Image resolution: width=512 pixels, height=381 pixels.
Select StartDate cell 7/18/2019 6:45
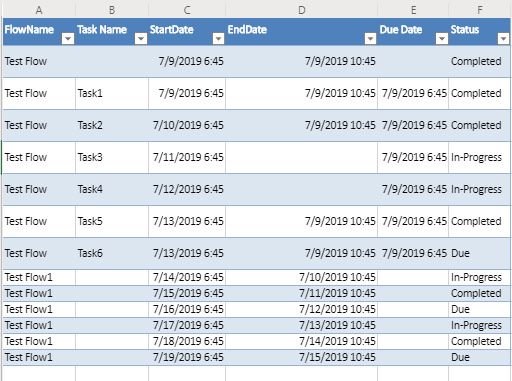(x=187, y=341)
